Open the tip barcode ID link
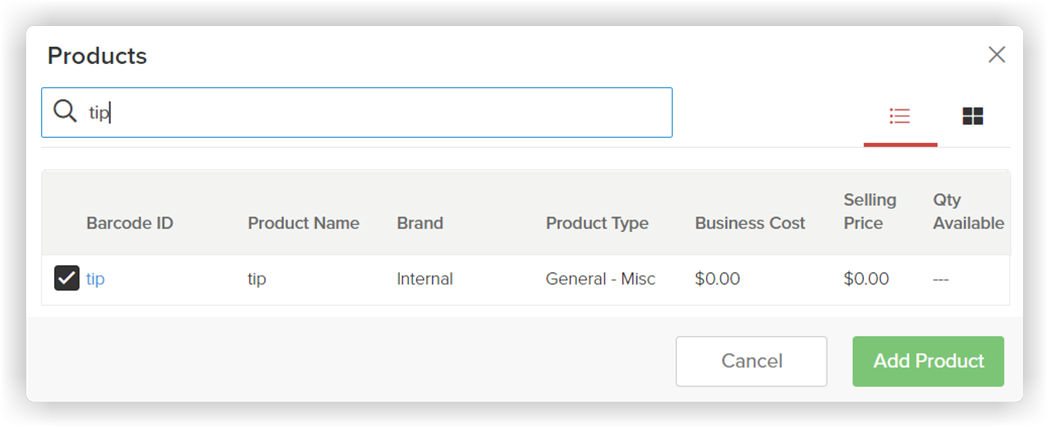The width and height of the screenshot is (1049, 427). 96,278
